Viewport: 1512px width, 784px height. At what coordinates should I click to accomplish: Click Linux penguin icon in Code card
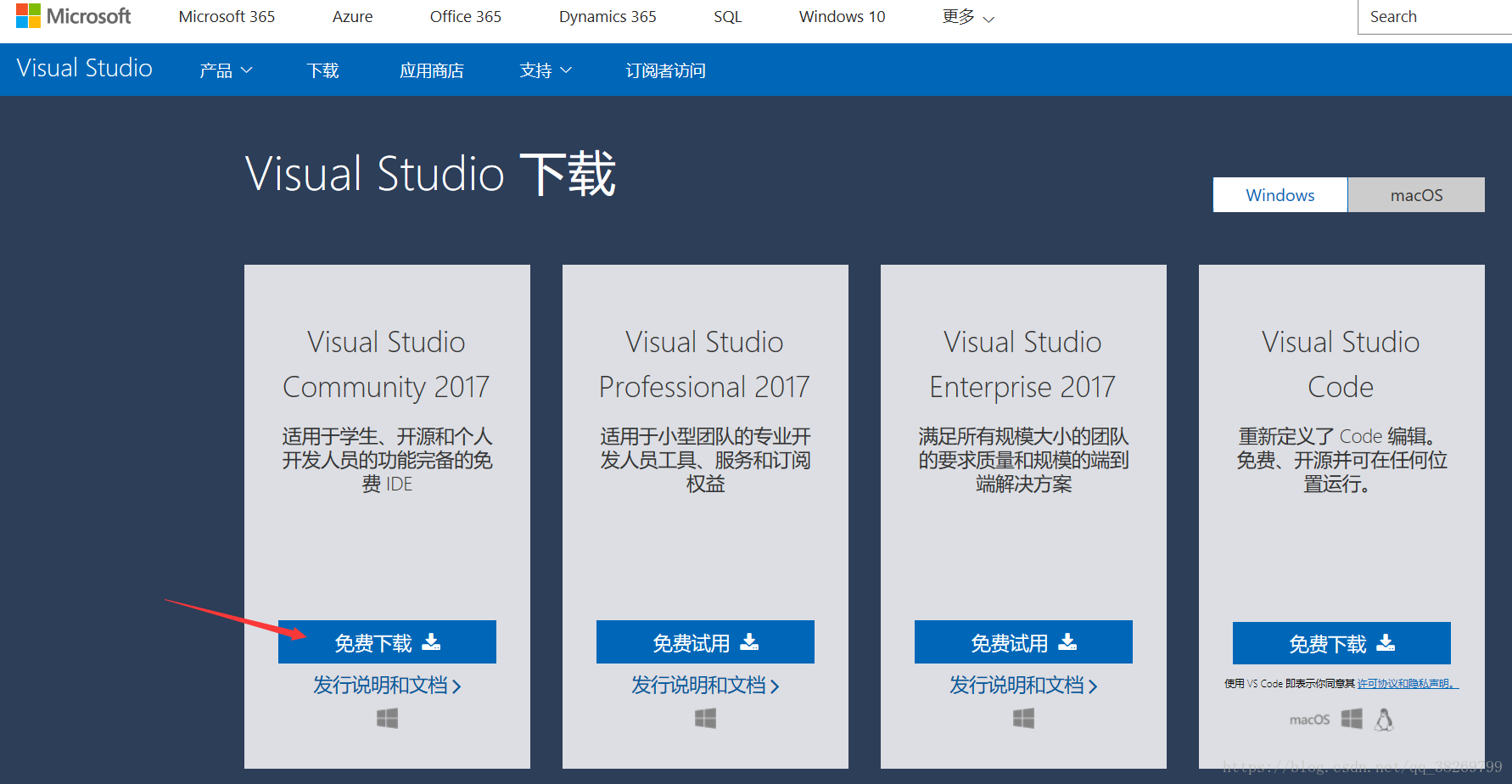[x=1384, y=720]
